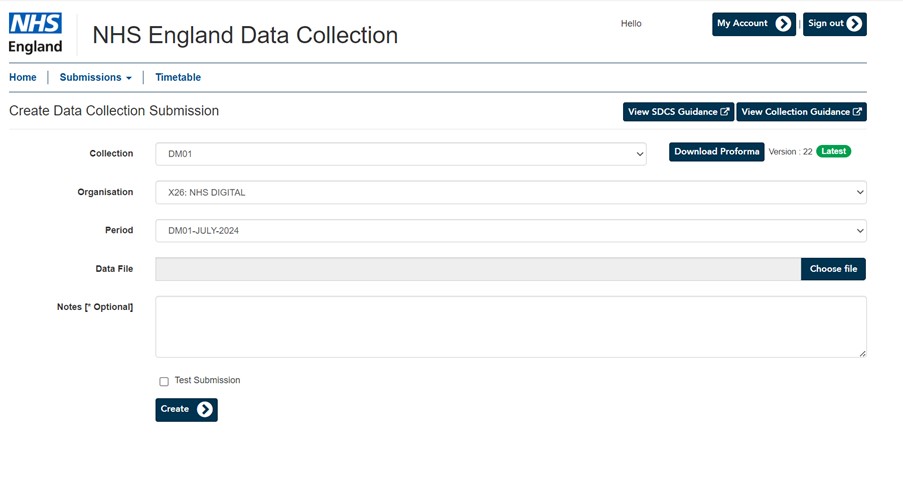Click the NHS England Data Collection heading
Viewport: 903px width, 488px height.
pyautogui.click(x=245, y=35)
